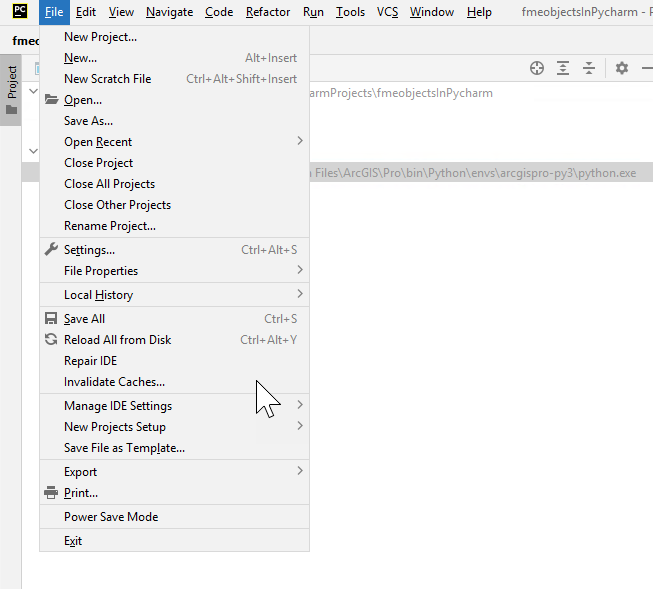Toggle Power Save Mode in File menu
This screenshot has height=589, width=653.
111,517
